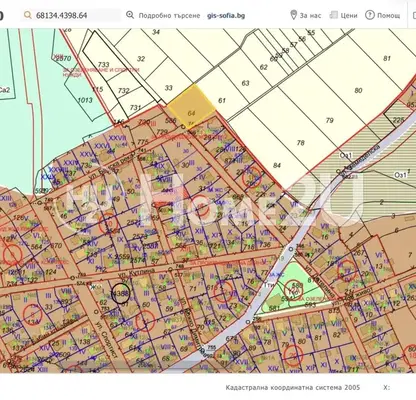Image resolution: width=416 pixels, height=400 pixels.
Task: Select parcel 80 on the map
Action: pos(358,90)
